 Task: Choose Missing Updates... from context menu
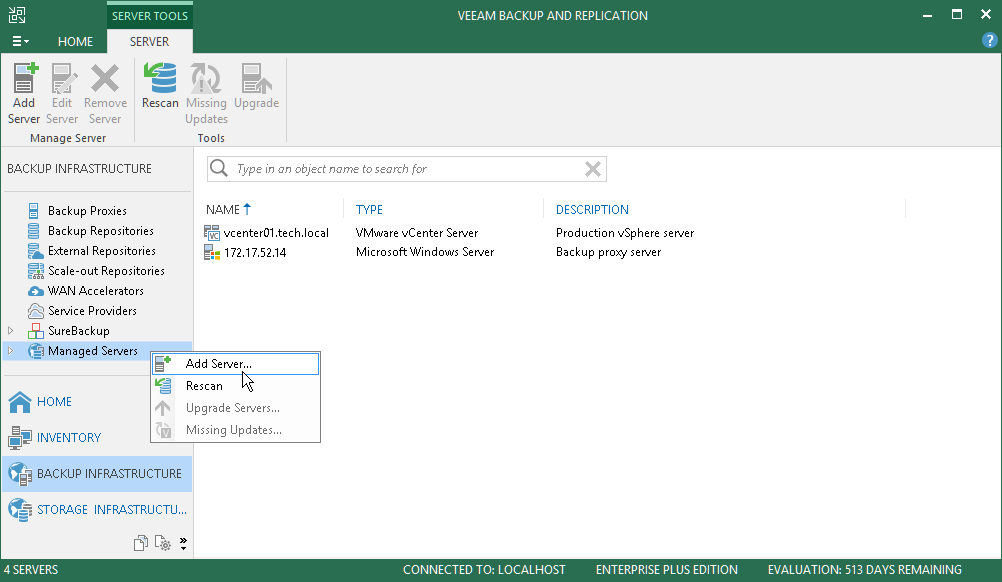coord(235,430)
